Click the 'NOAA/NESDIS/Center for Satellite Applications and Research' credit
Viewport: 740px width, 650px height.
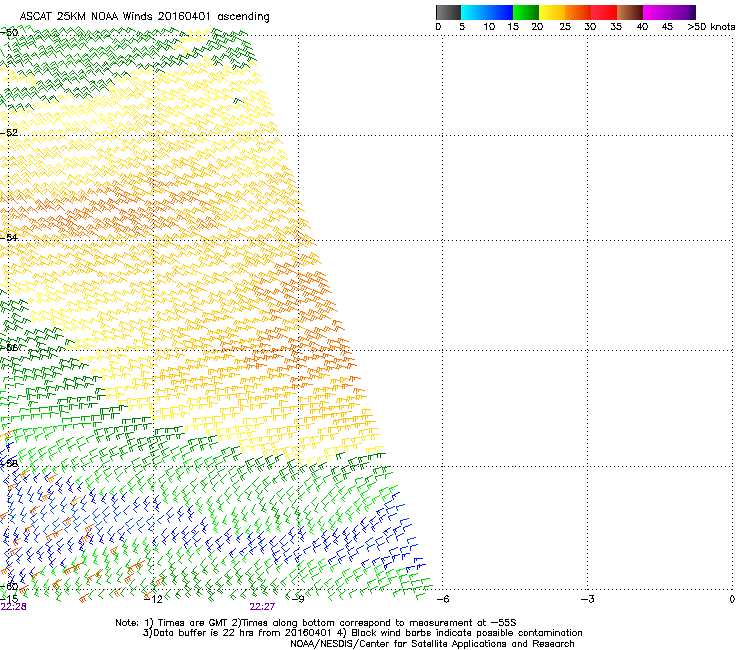[432, 644]
